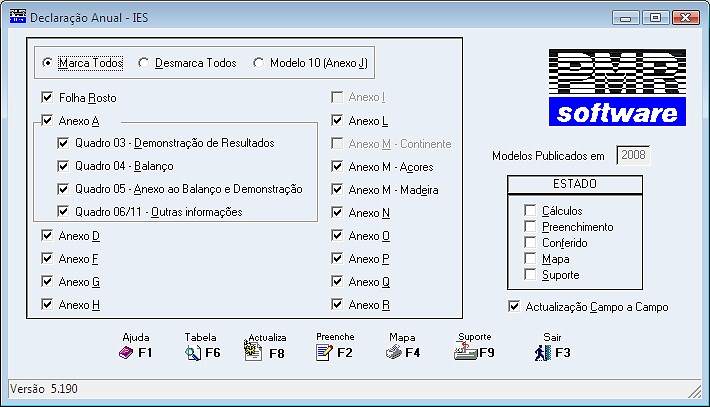710x407 pixels.
Task: Maximize the Declaração Anual window
Action: 655,18
